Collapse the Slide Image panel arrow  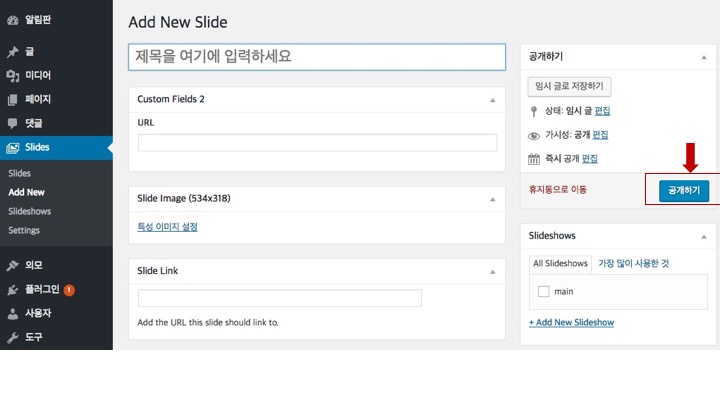pos(492,199)
